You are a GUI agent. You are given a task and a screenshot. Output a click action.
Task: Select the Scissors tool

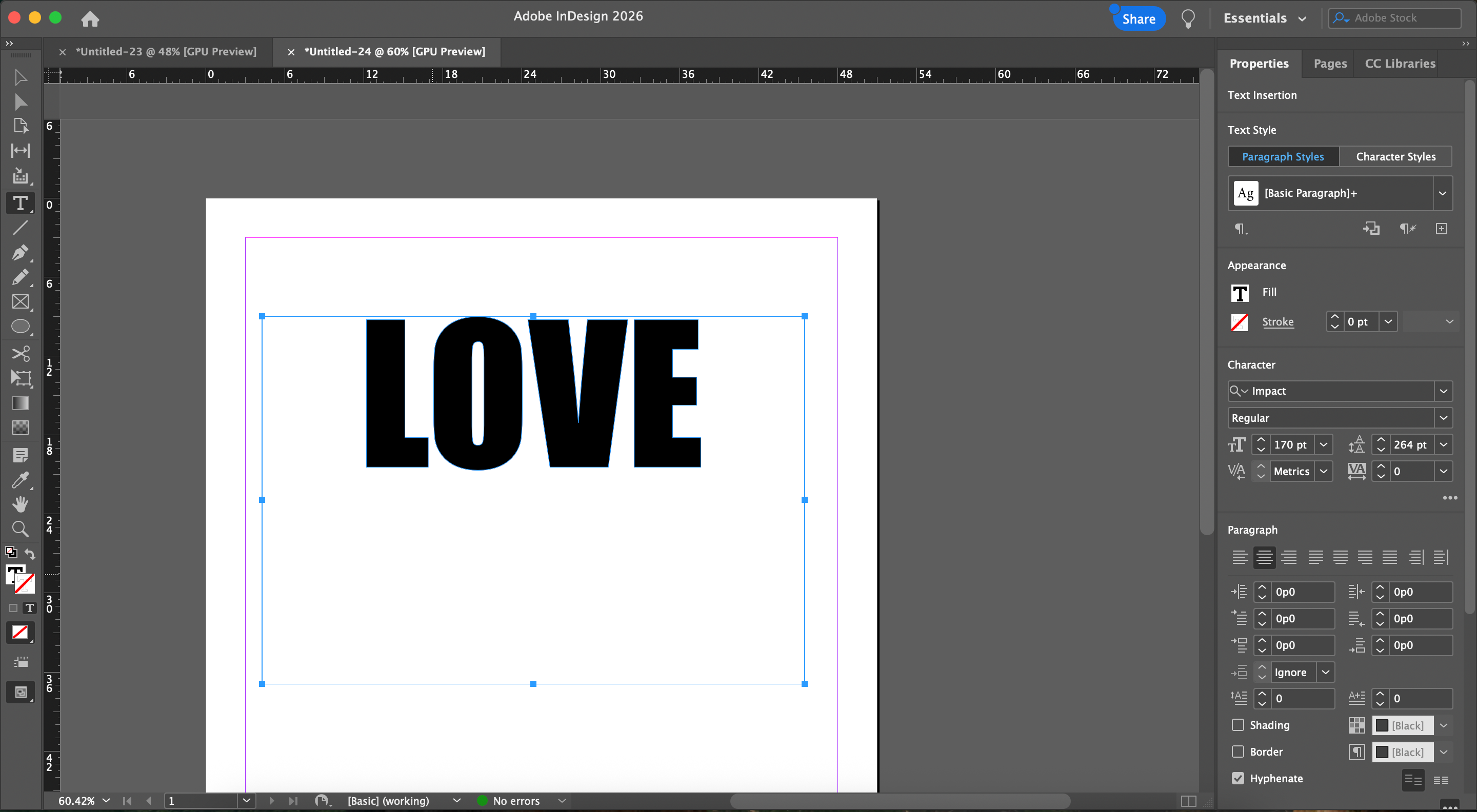(20, 353)
